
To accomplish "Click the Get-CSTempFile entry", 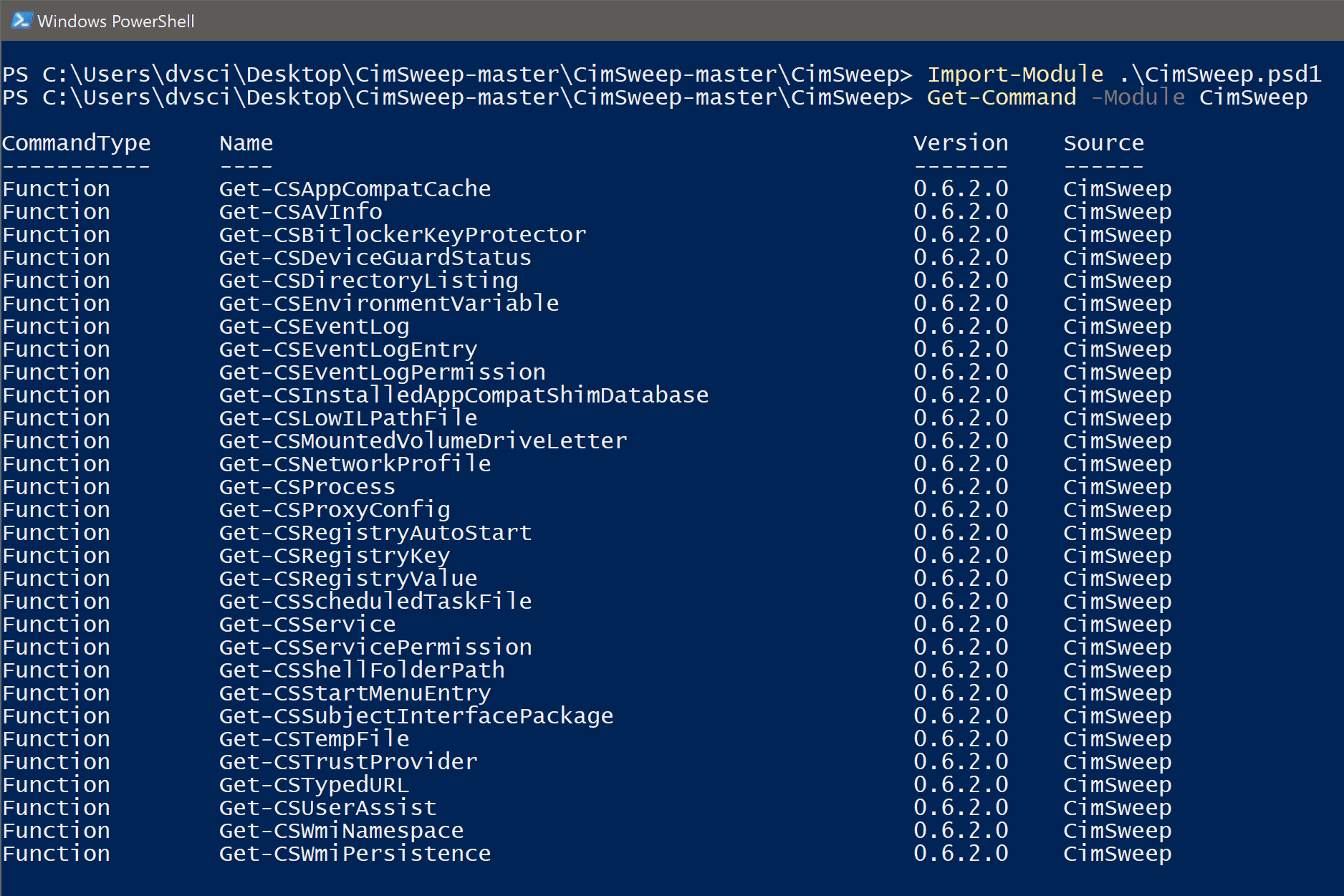I will (314, 739).
